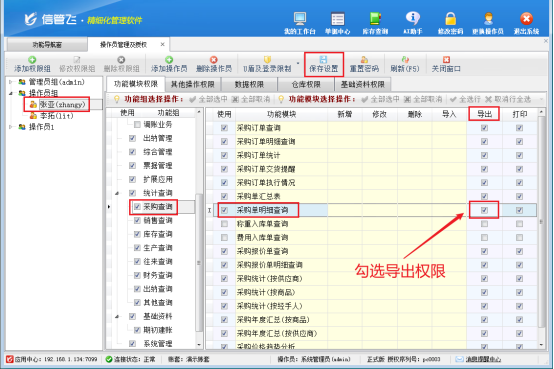Switch to the 数据权限 tab
The image size is (554, 369).
tap(249, 84)
